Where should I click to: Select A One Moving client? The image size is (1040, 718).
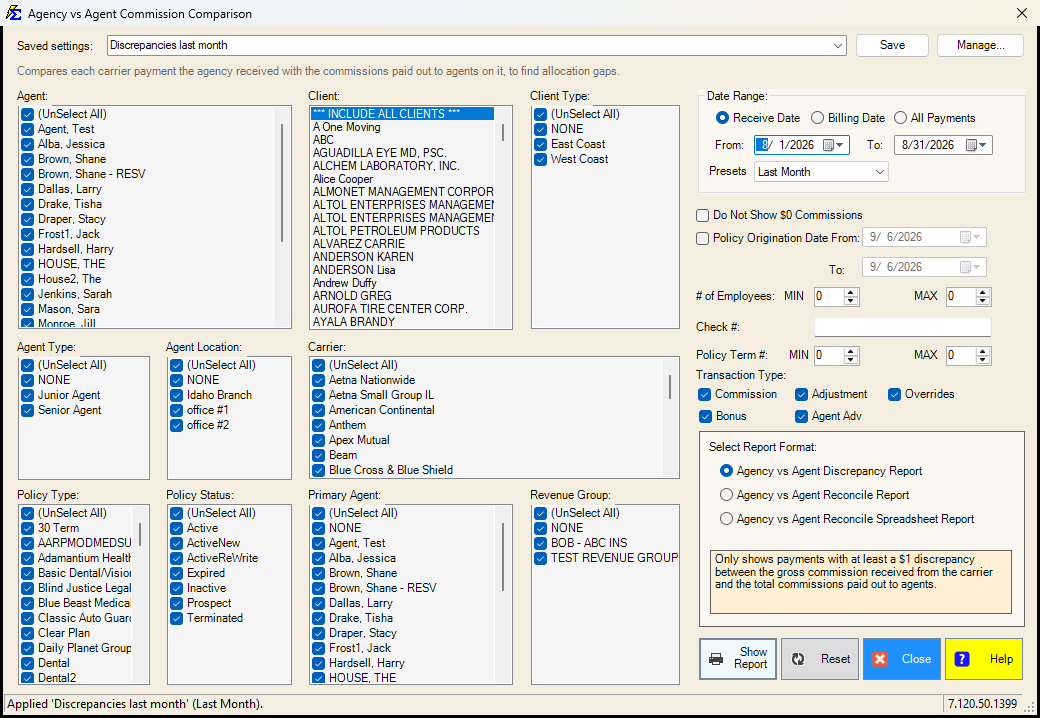(x=403, y=127)
